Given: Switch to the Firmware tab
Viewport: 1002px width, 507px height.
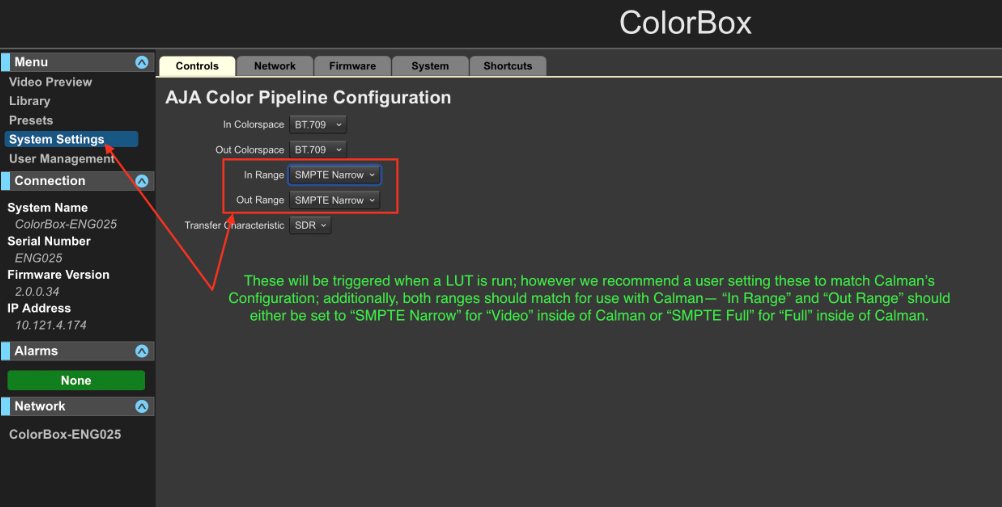Looking at the screenshot, I should (x=352, y=66).
